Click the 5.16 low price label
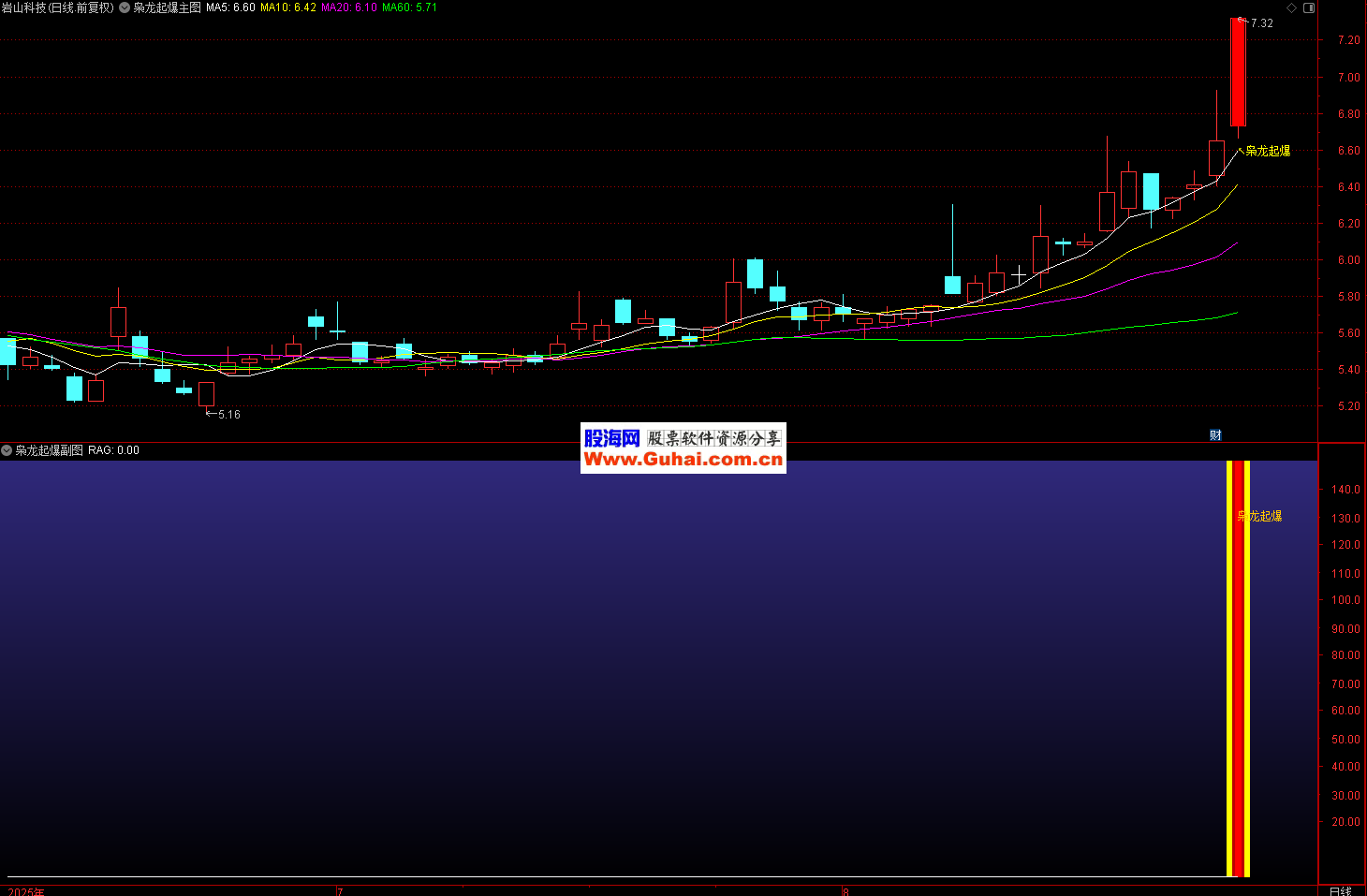1367x896 pixels. 229,415
